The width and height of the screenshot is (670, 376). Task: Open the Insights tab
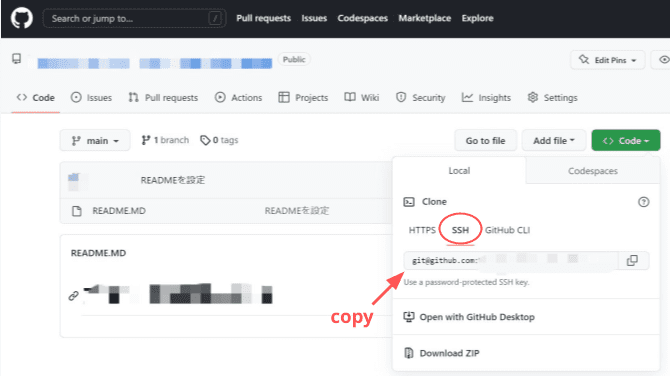(486, 98)
